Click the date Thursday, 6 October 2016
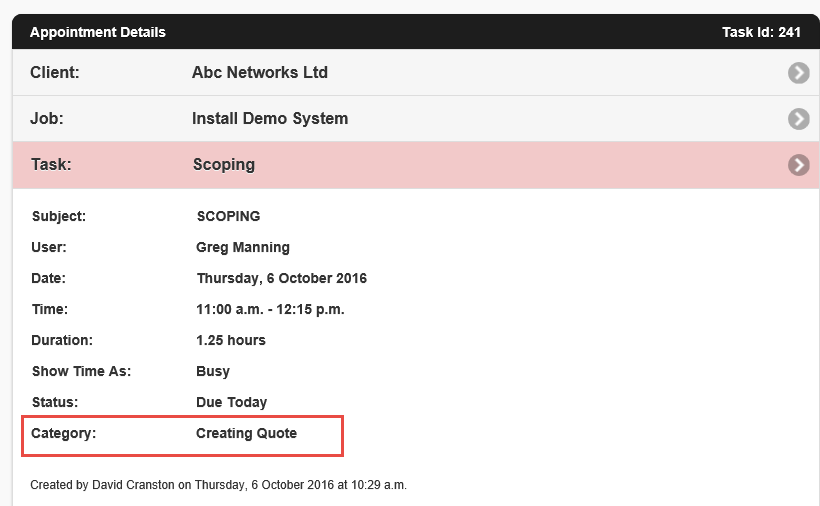Screen dimensions: 820x506 (x=282, y=278)
